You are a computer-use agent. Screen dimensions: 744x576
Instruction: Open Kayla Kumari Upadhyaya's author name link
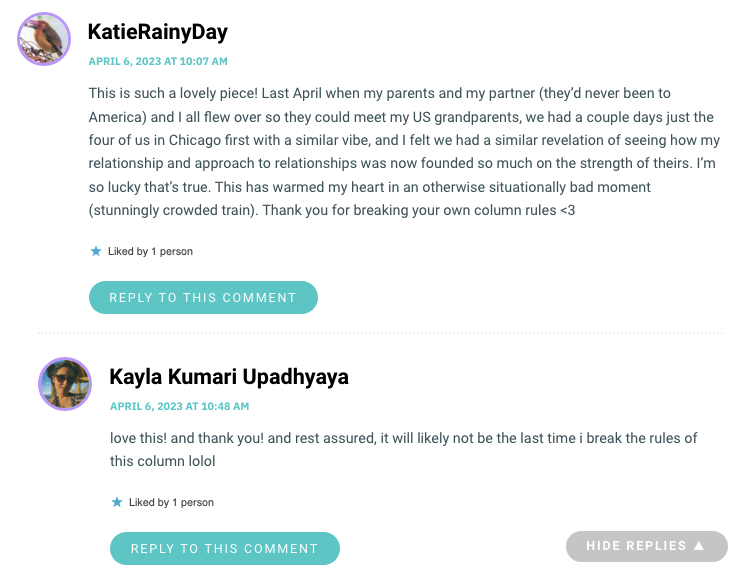pos(229,377)
